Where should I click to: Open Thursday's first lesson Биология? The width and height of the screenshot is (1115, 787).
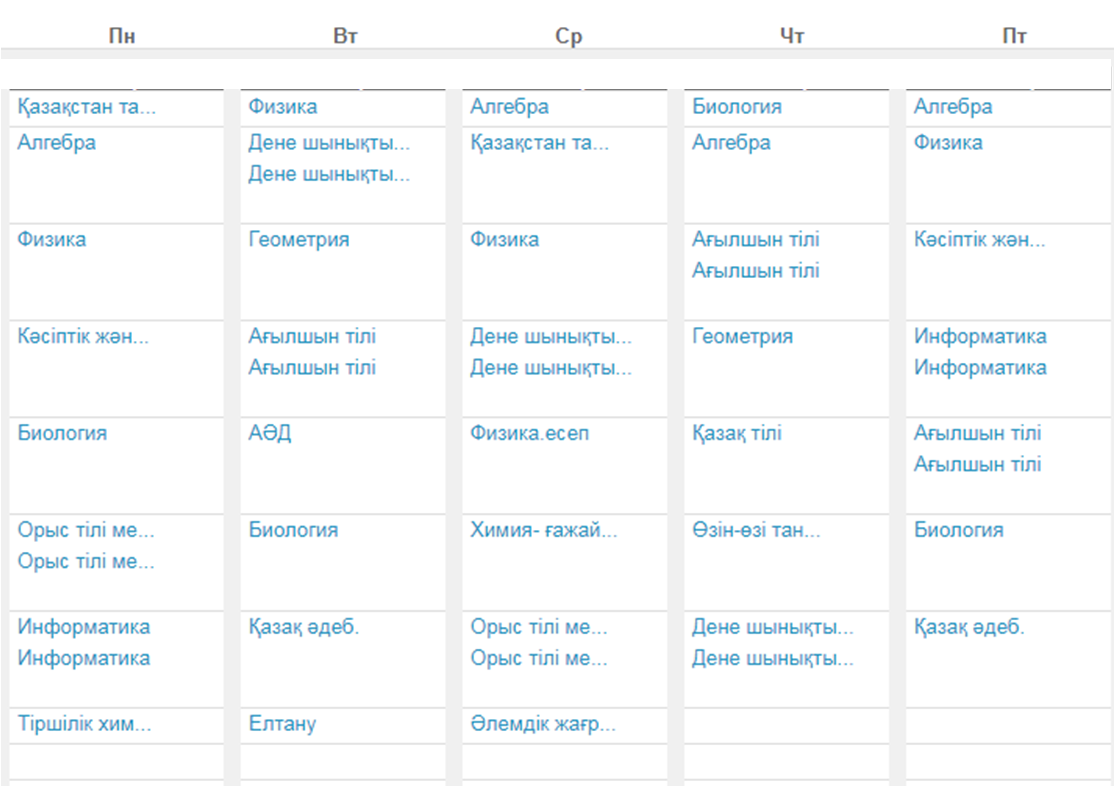tap(737, 107)
